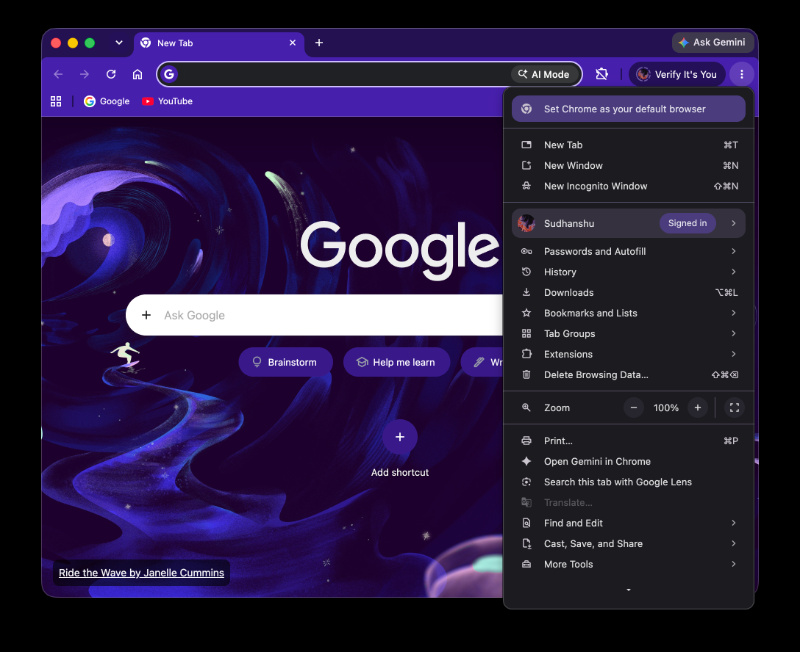Click the printer icon beside Print
Image resolution: width=800 pixels, height=652 pixels.
pyautogui.click(x=526, y=441)
